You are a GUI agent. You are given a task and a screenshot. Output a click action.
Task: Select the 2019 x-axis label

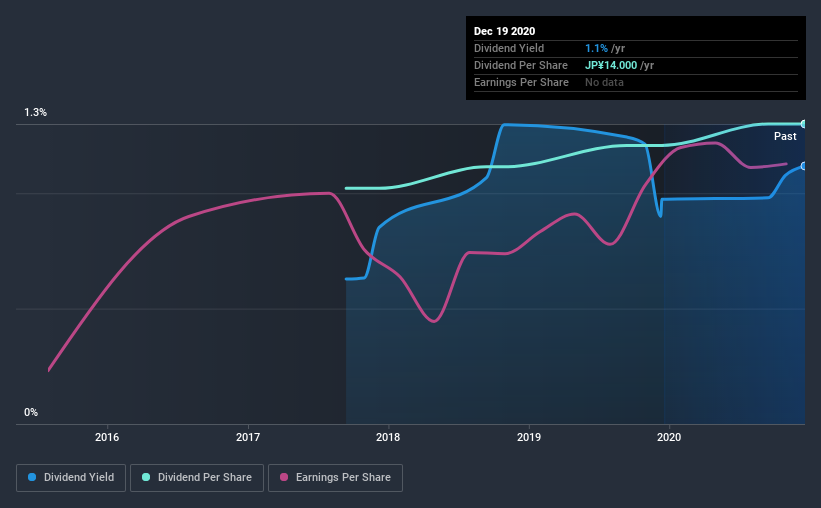pyautogui.click(x=529, y=437)
